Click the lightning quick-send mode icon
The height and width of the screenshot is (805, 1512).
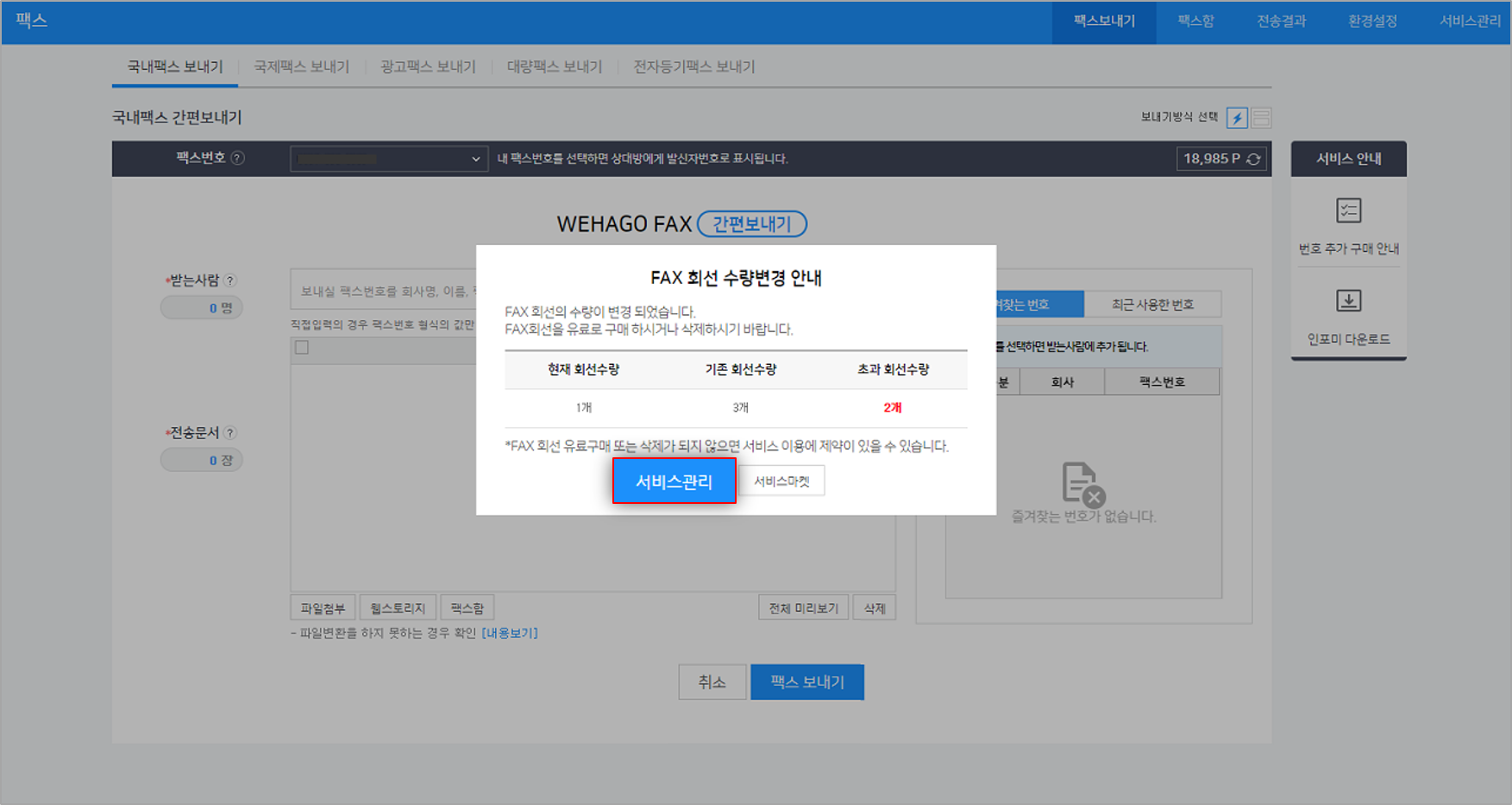[x=1237, y=118]
